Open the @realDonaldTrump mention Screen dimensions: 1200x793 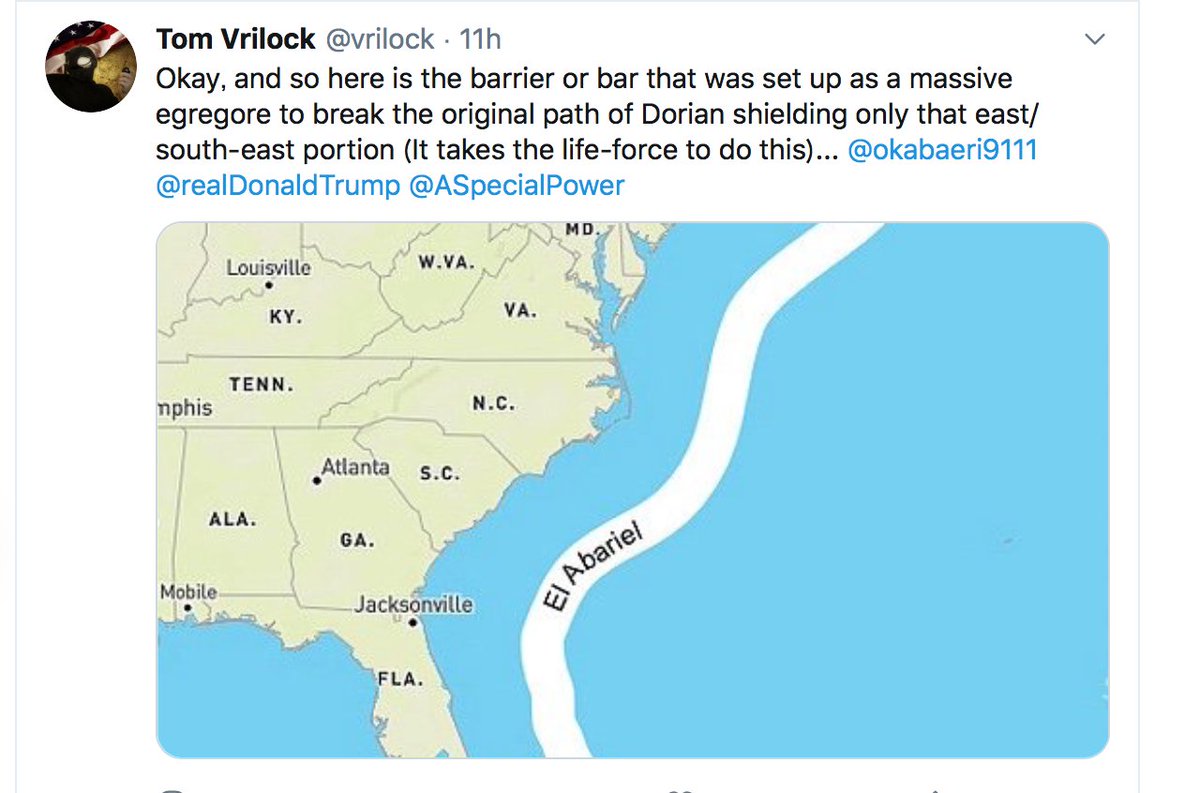tap(277, 185)
